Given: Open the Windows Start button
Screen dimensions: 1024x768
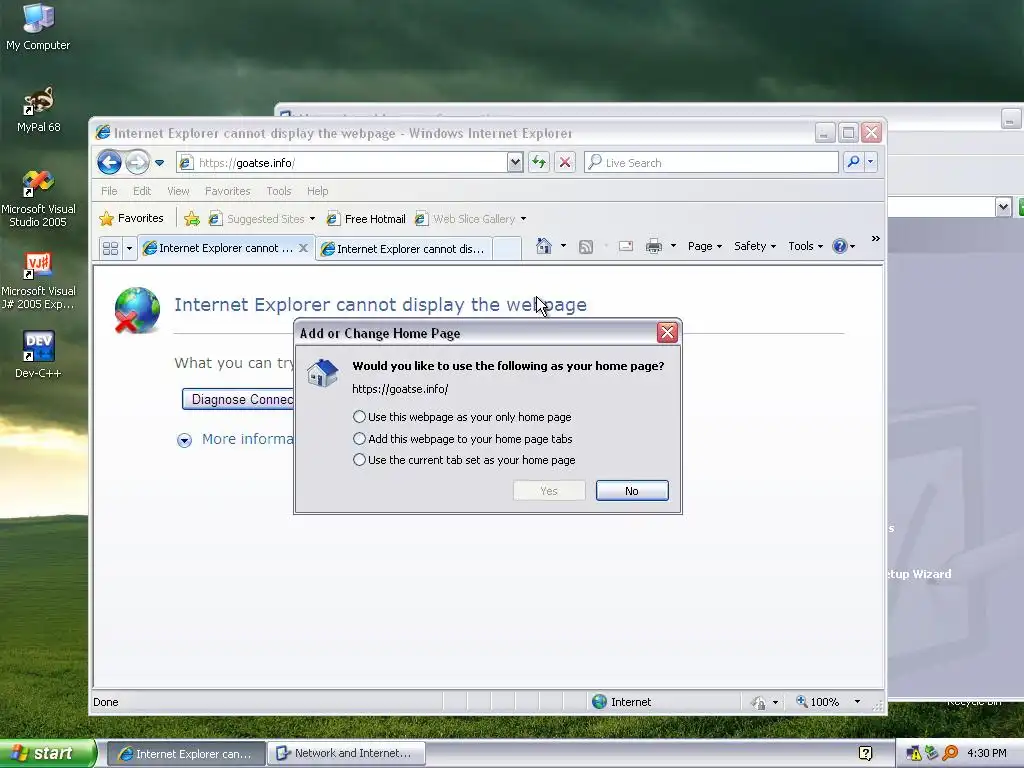Looking at the screenshot, I should (48, 754).
